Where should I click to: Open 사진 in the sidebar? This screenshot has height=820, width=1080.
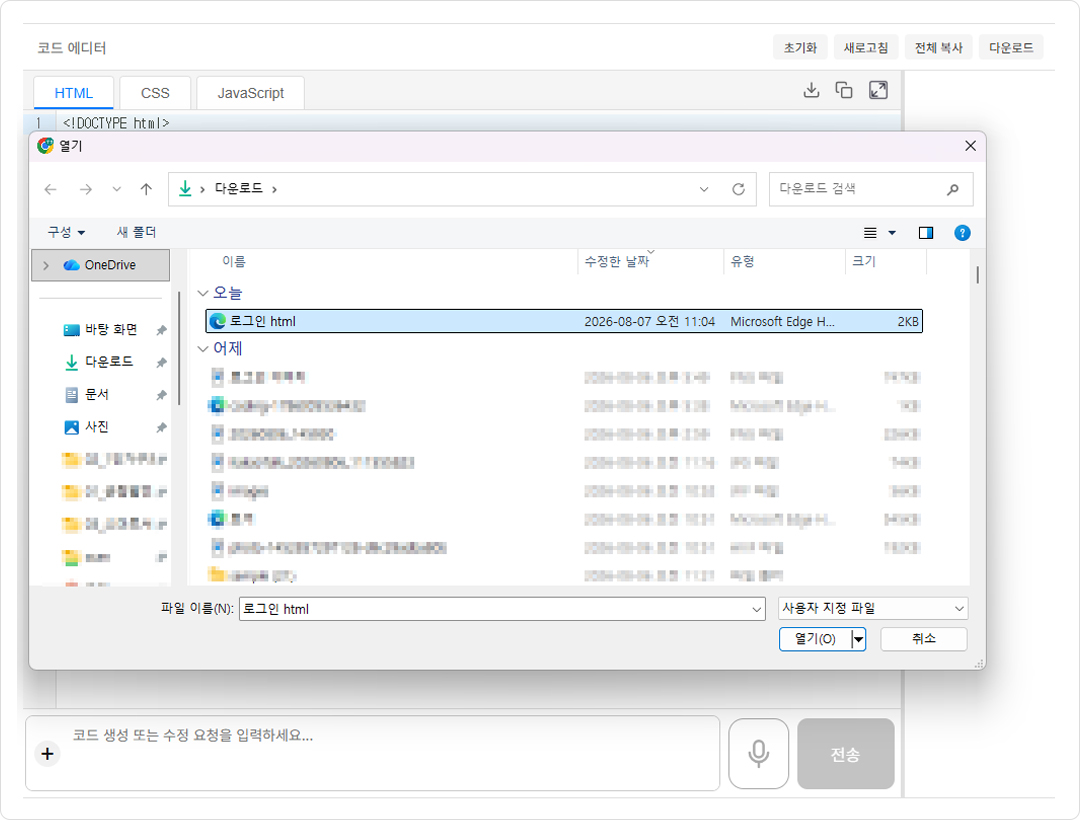87,427
